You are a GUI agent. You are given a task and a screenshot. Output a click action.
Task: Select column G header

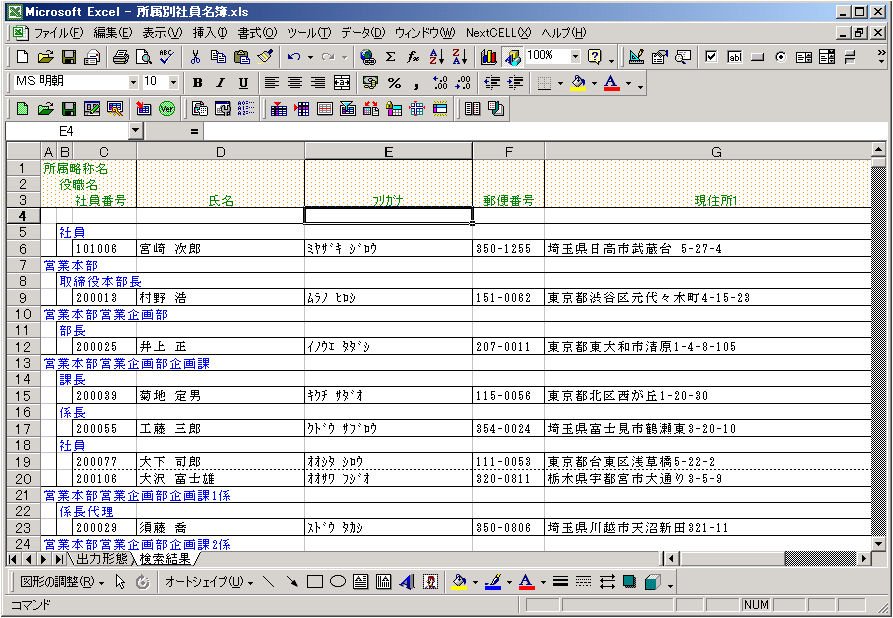[x=707, y=152]
